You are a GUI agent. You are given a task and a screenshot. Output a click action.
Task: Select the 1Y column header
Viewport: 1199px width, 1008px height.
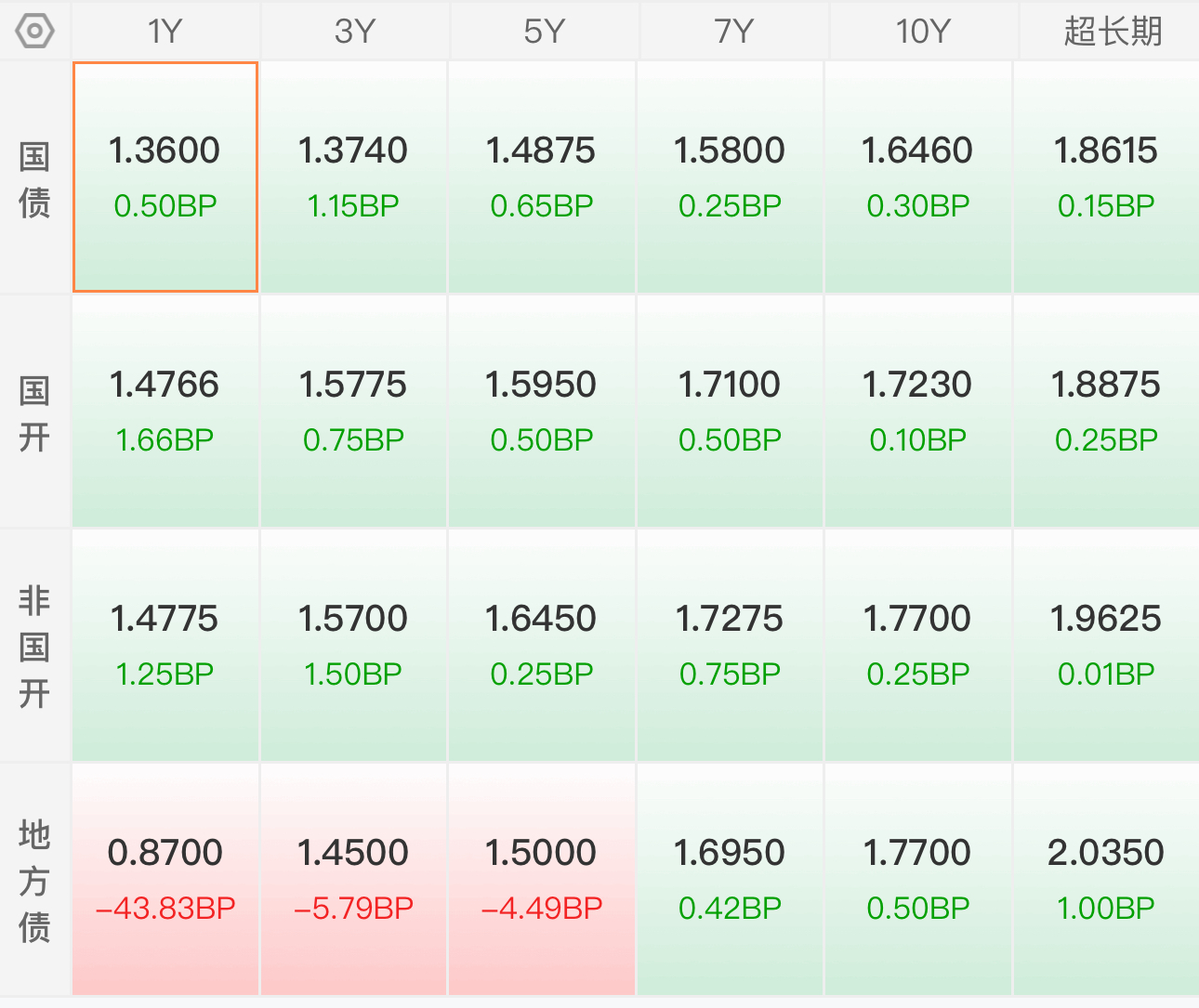(165, 32)
